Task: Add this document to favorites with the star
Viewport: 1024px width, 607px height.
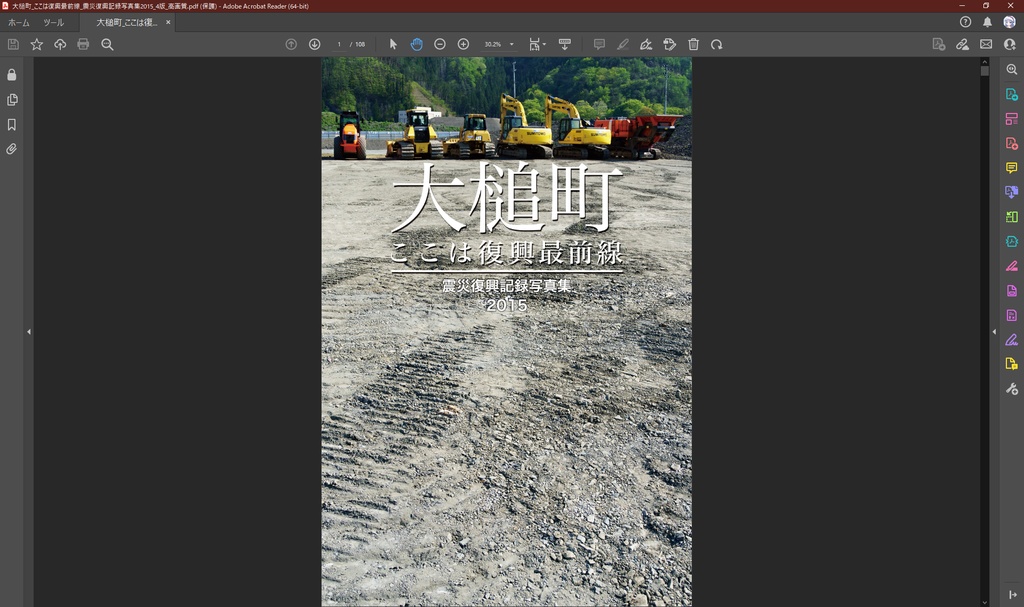Action: [36, 44]
